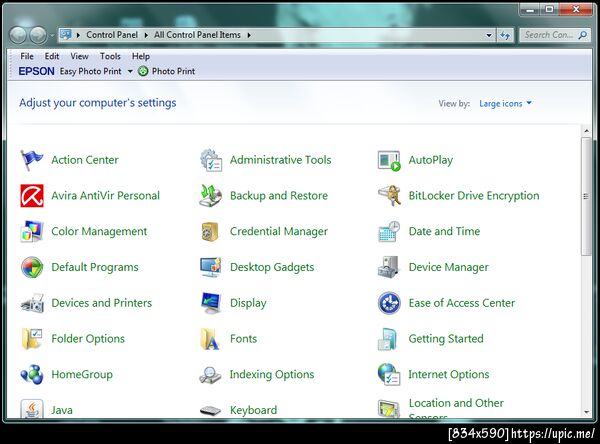Click the green Photo Print icon

click(x=143, y=71)
